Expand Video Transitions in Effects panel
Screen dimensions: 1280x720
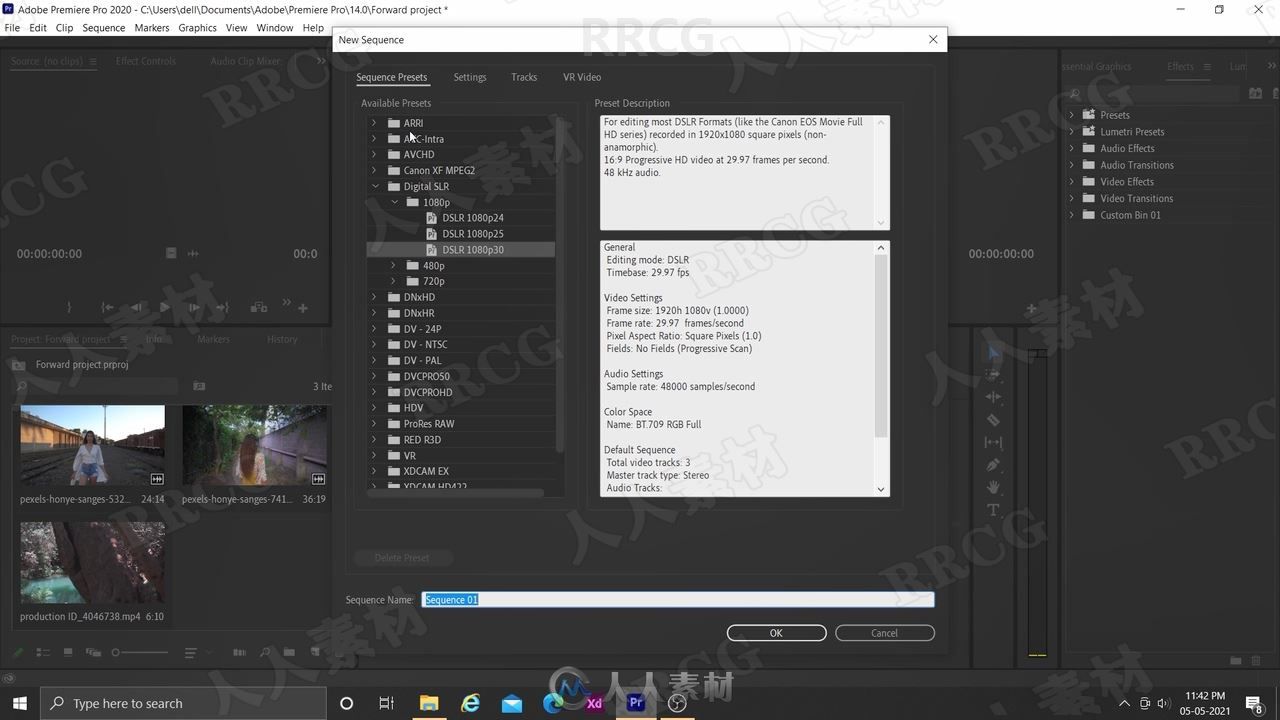1072,198
